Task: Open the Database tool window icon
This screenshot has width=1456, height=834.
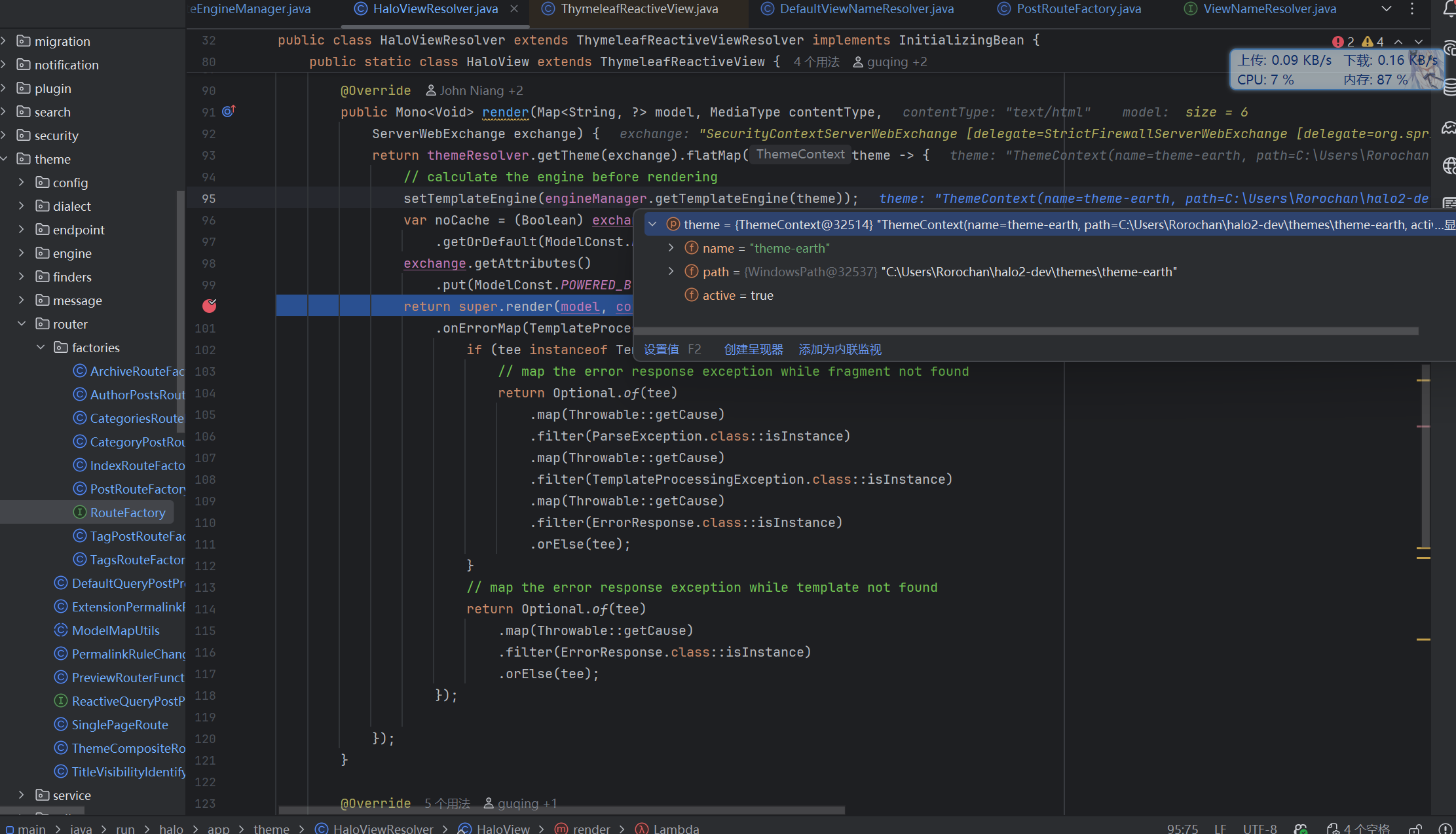Action: (x=1449, y=87)
